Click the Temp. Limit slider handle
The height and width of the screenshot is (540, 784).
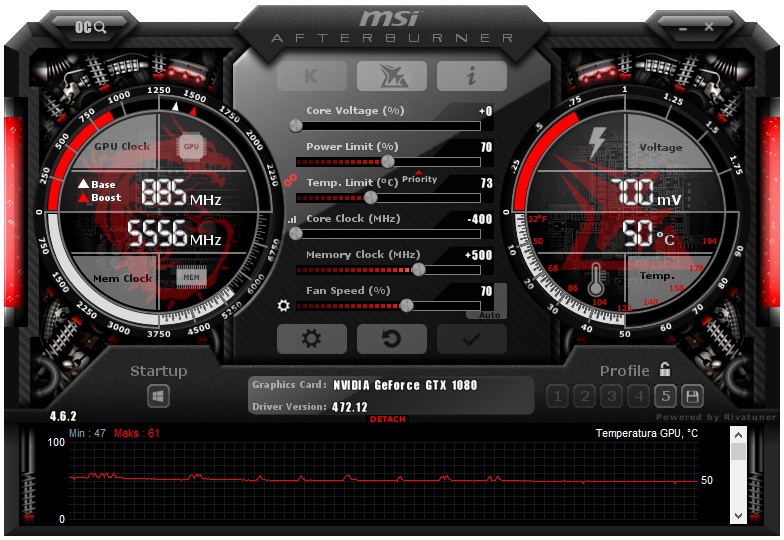click(x=370, y=198)
